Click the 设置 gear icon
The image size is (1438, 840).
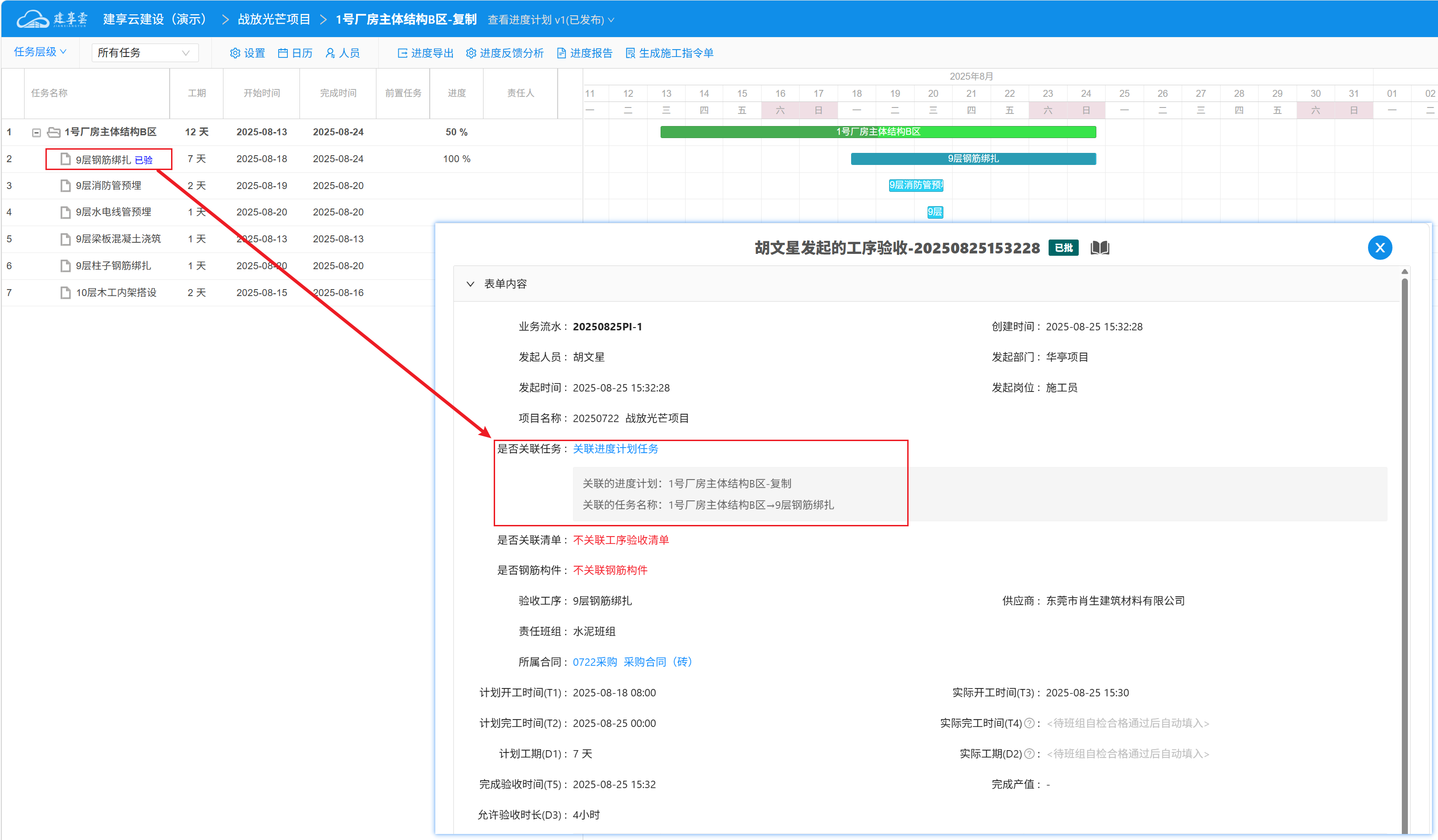tap(235, 53)
